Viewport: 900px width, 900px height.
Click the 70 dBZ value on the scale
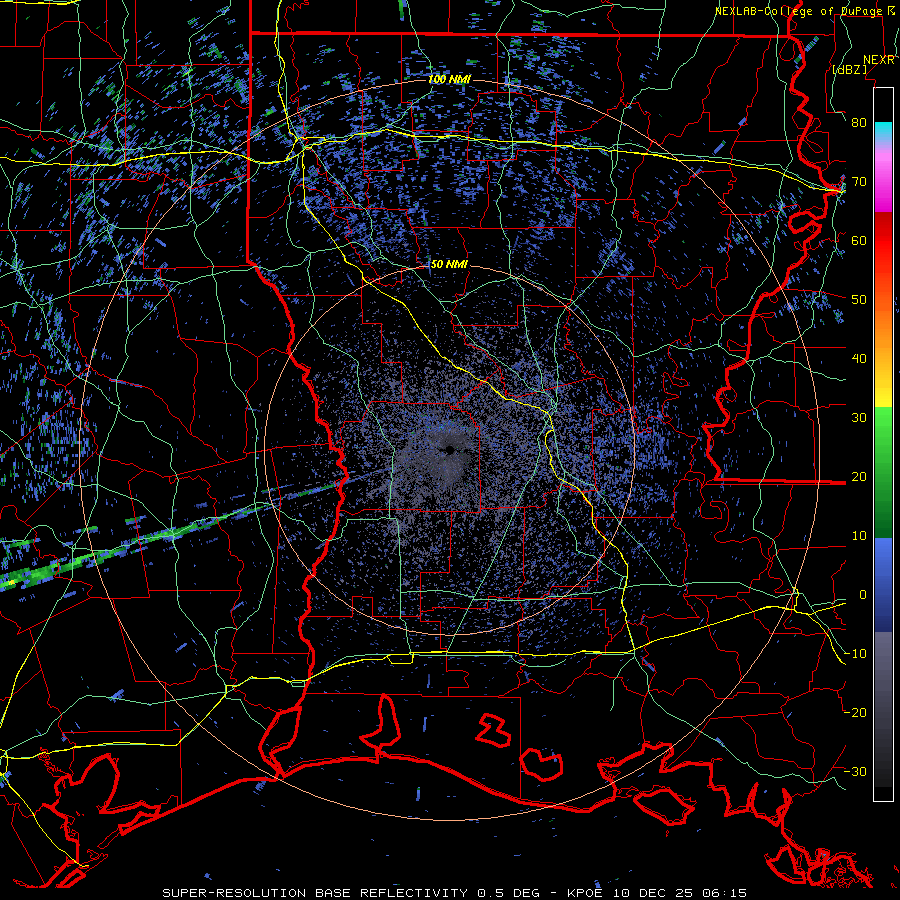coord(859,182)
